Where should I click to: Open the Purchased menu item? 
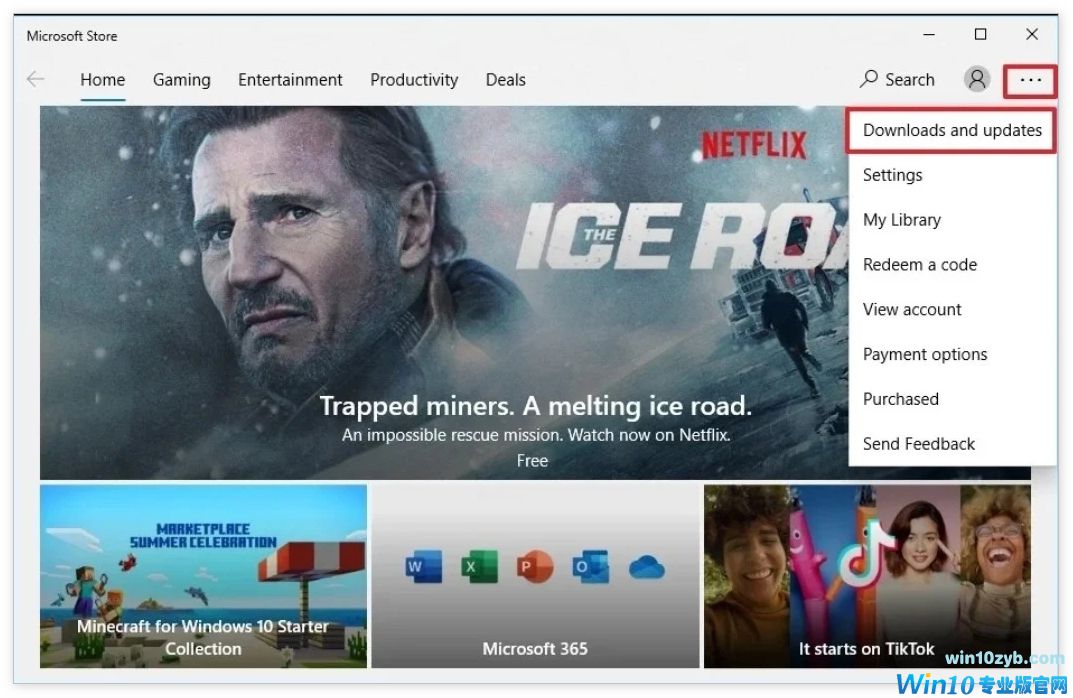pos(951,399)
